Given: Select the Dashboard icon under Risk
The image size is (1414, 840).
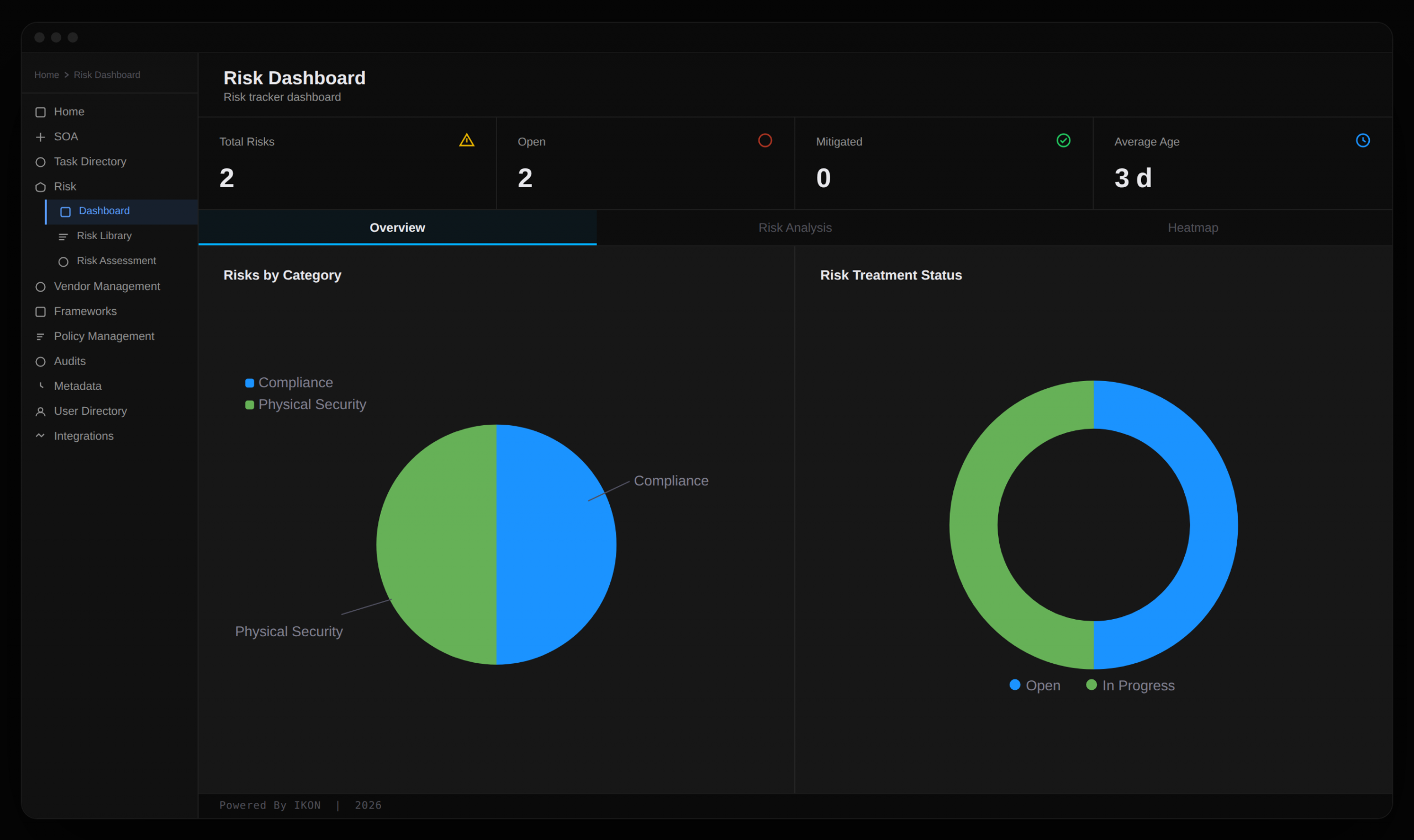Looking at the screenshot, I should click(66, 211).
